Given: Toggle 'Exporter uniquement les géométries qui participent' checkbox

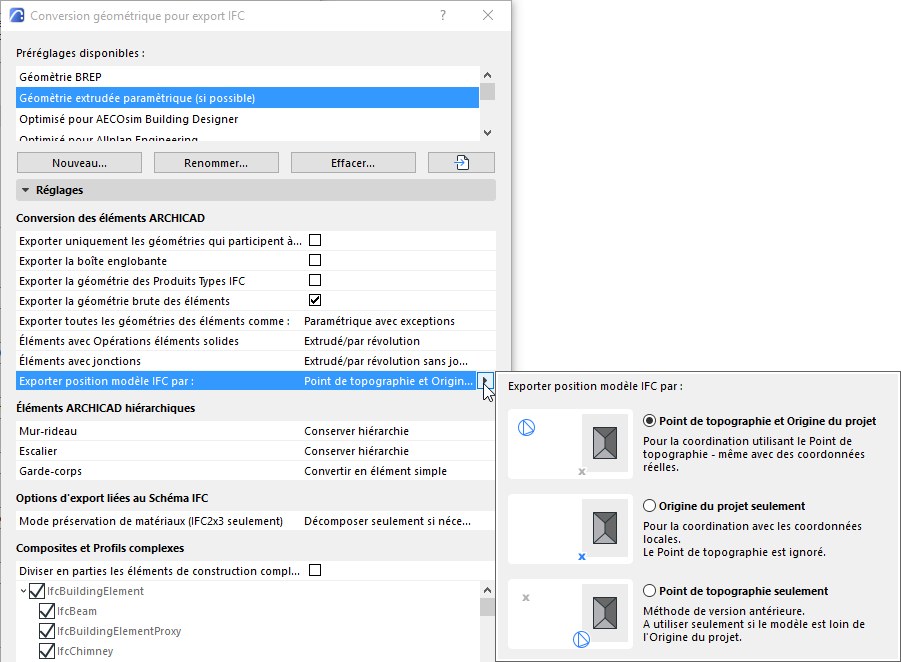Looking at the screenshot, I should pyautogui.click(x=315, y=240).
